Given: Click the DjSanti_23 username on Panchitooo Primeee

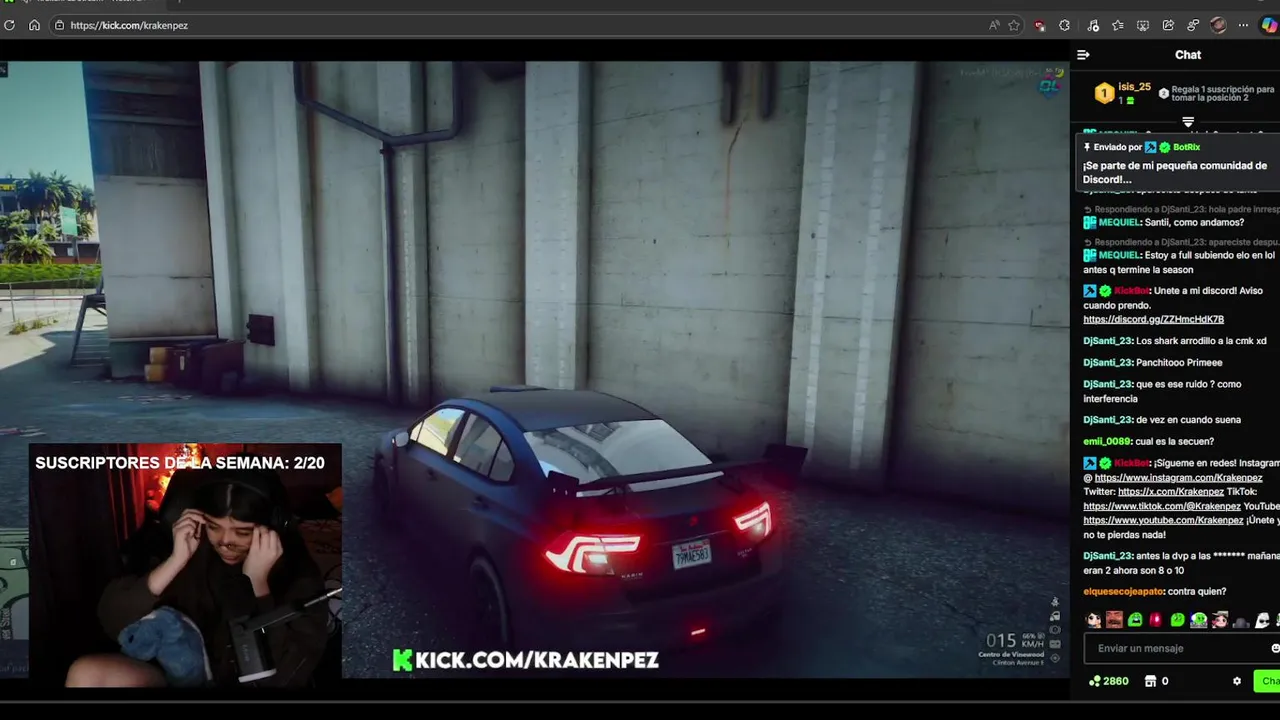Looking at the screenshot, I should (1108, 362).
